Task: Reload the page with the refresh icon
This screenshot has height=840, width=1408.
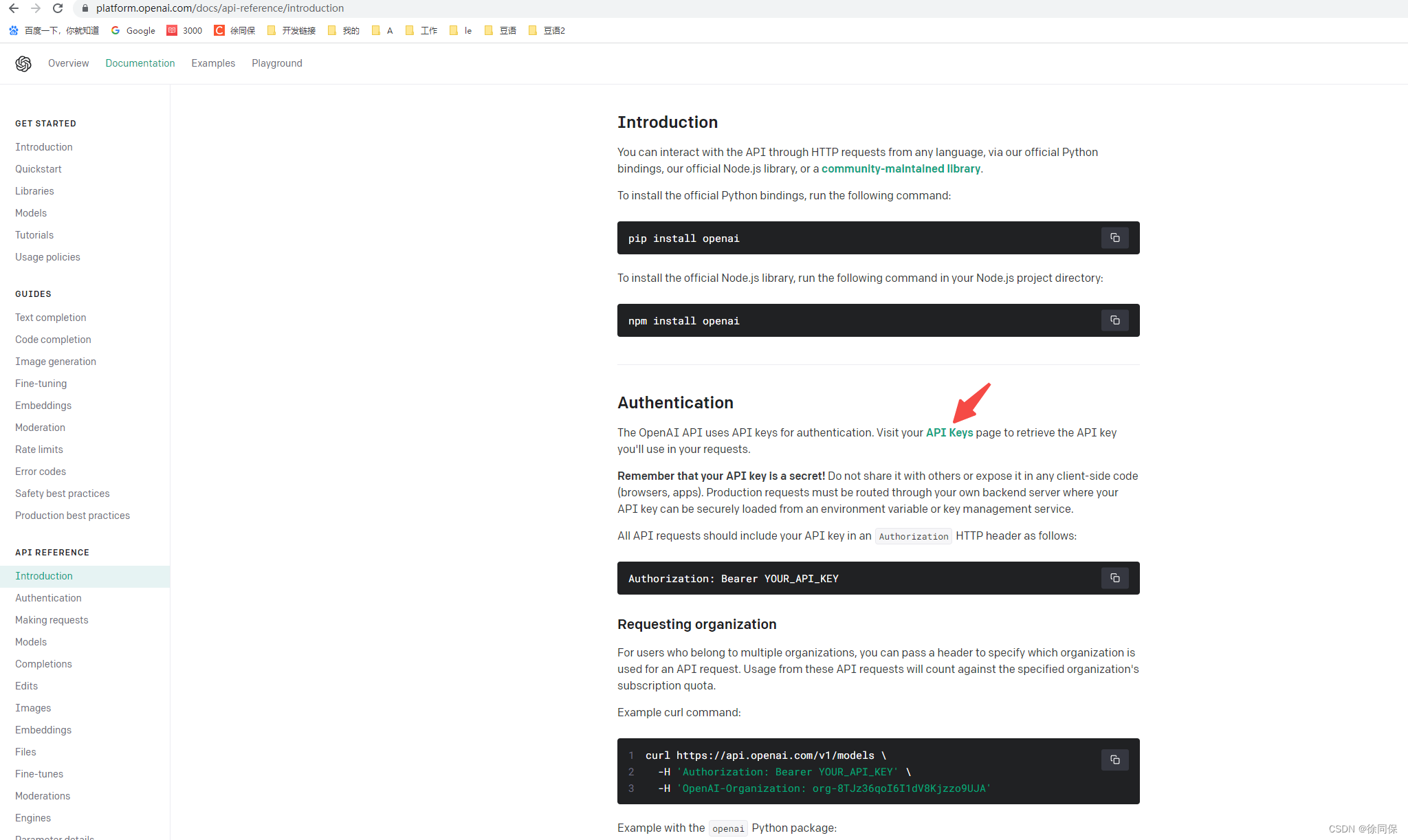Action: click(x=58, y=8)
